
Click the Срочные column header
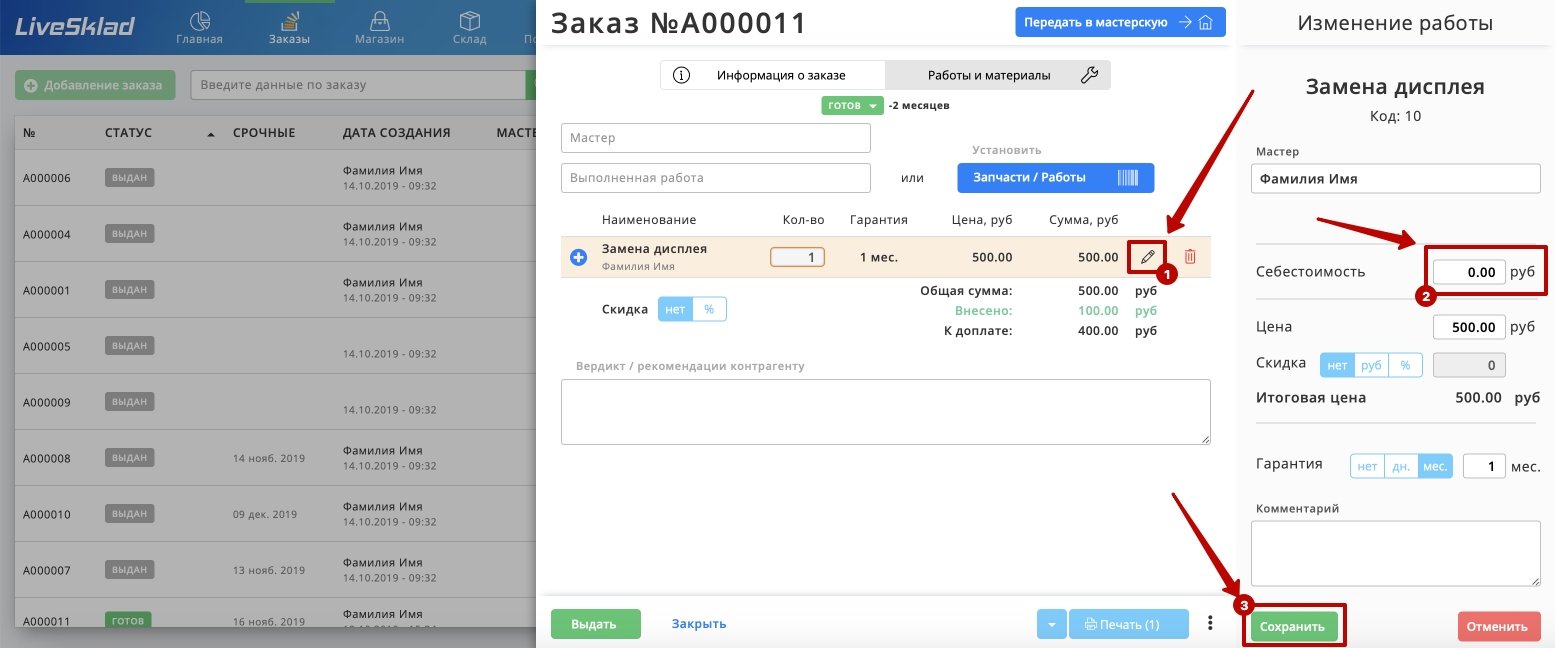[x=264, y=132]
